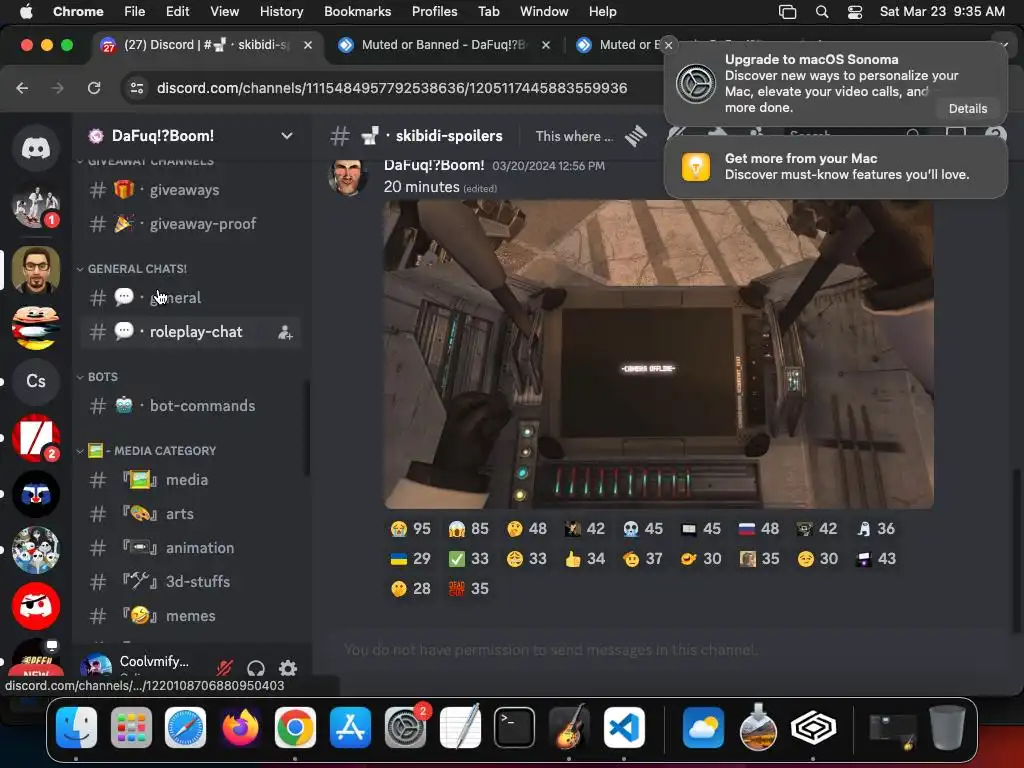Open the History menu
The height and width of the screenshot is (768, 1024).
click(x=281, y=12)
